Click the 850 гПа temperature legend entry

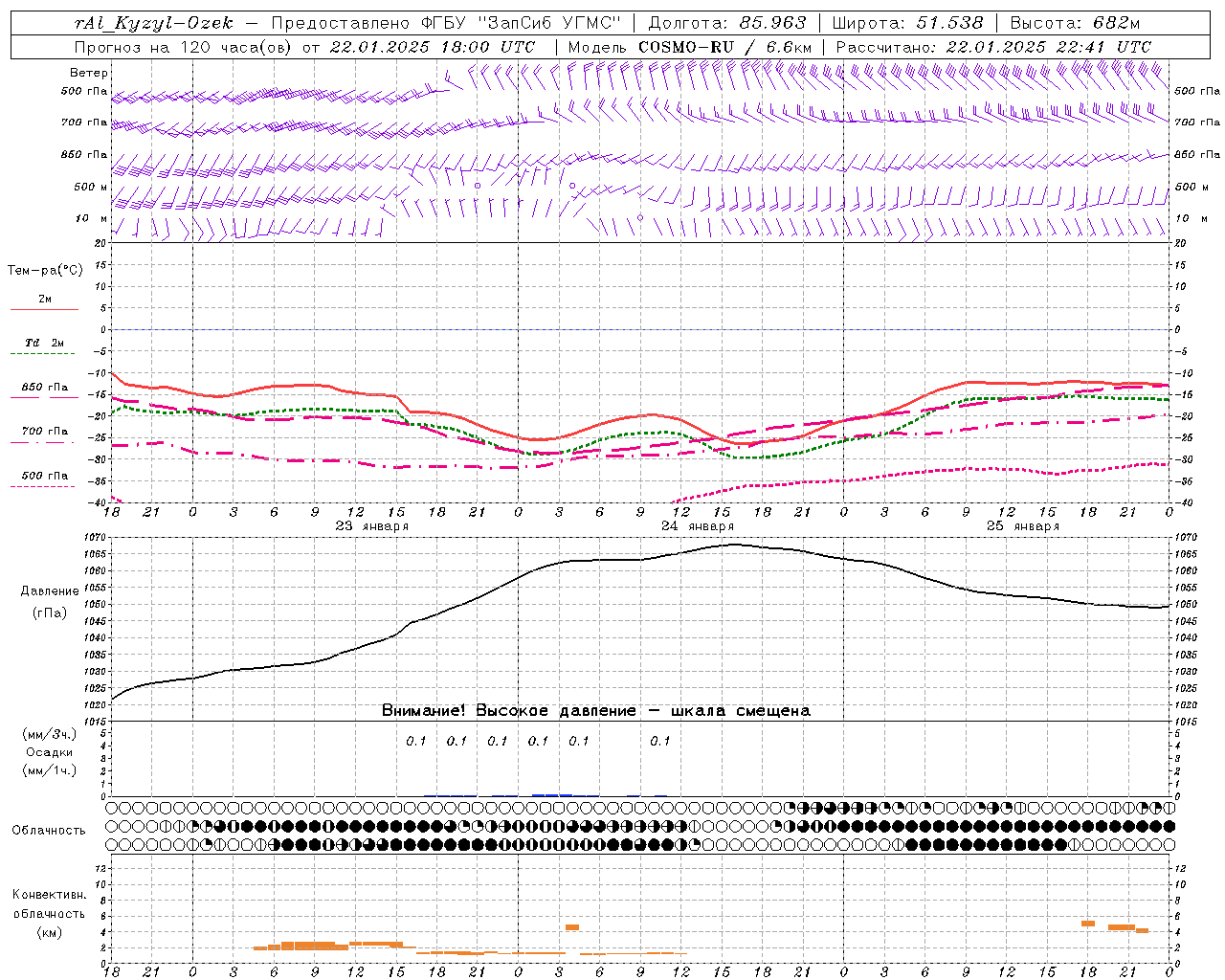[x=44, y=388]
